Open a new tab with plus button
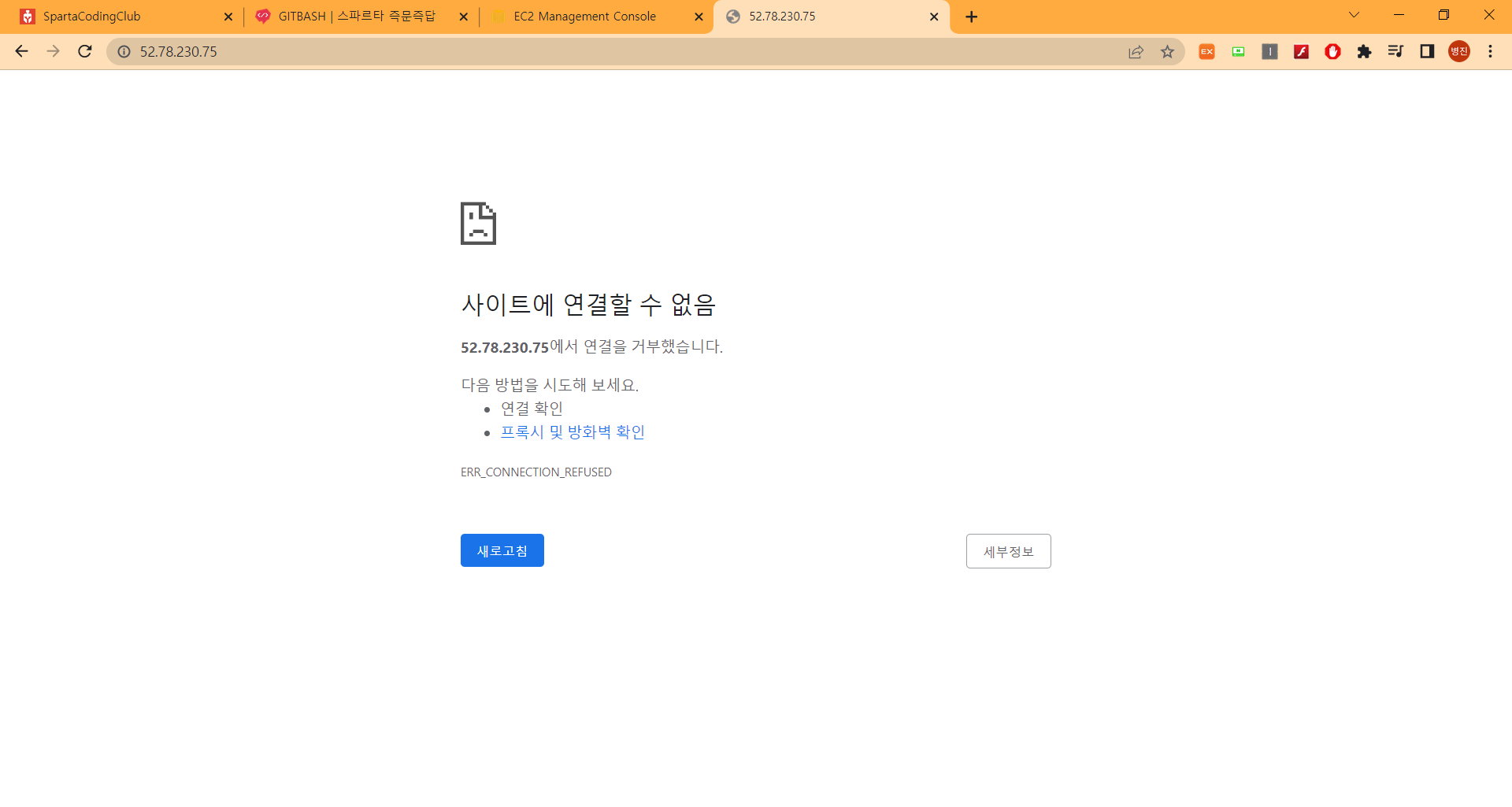The image size is (1512, 807). [972, 17]
